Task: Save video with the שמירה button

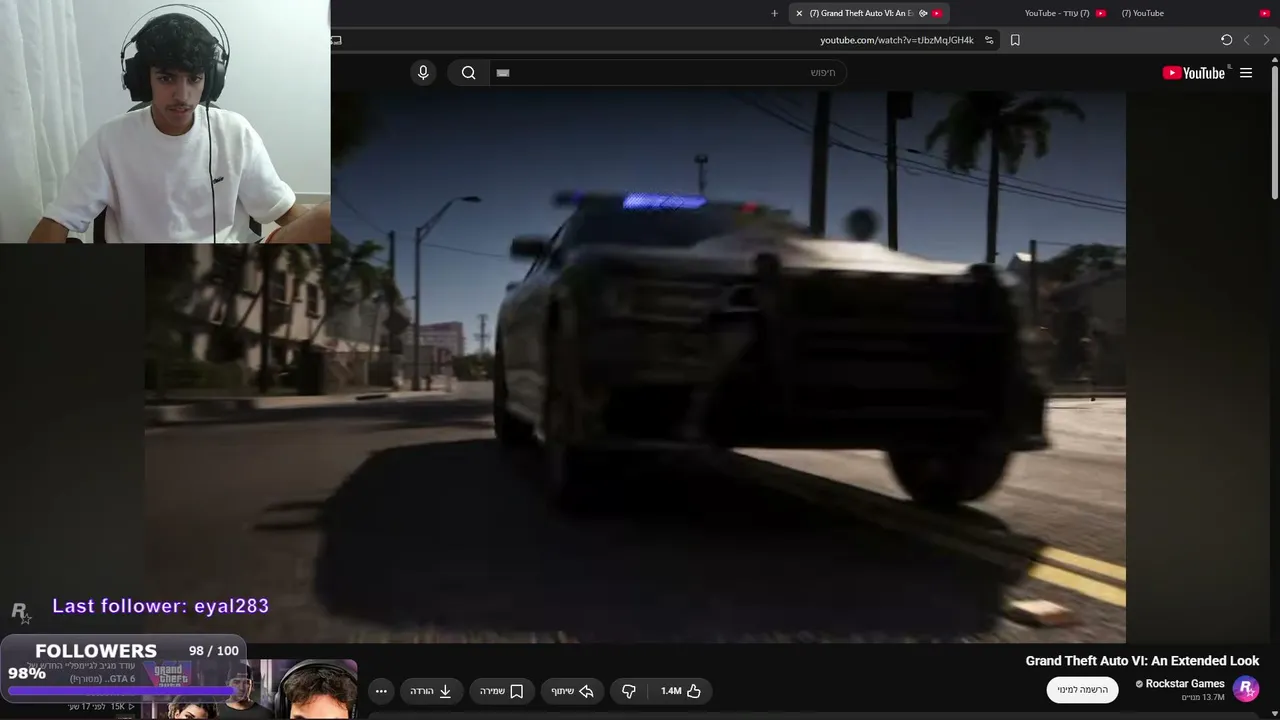Action: click(502, 691)
